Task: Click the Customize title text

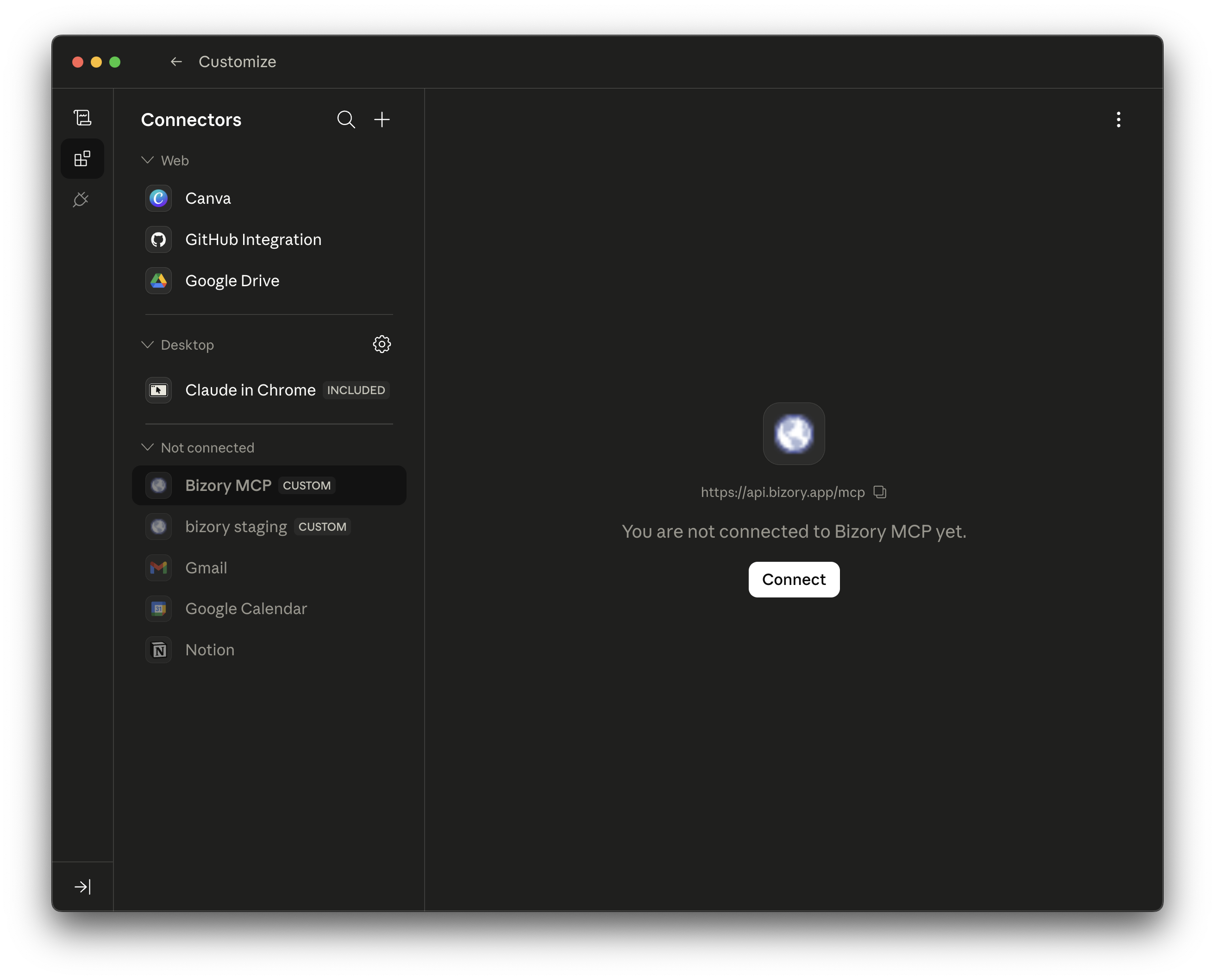Action: 237,62
